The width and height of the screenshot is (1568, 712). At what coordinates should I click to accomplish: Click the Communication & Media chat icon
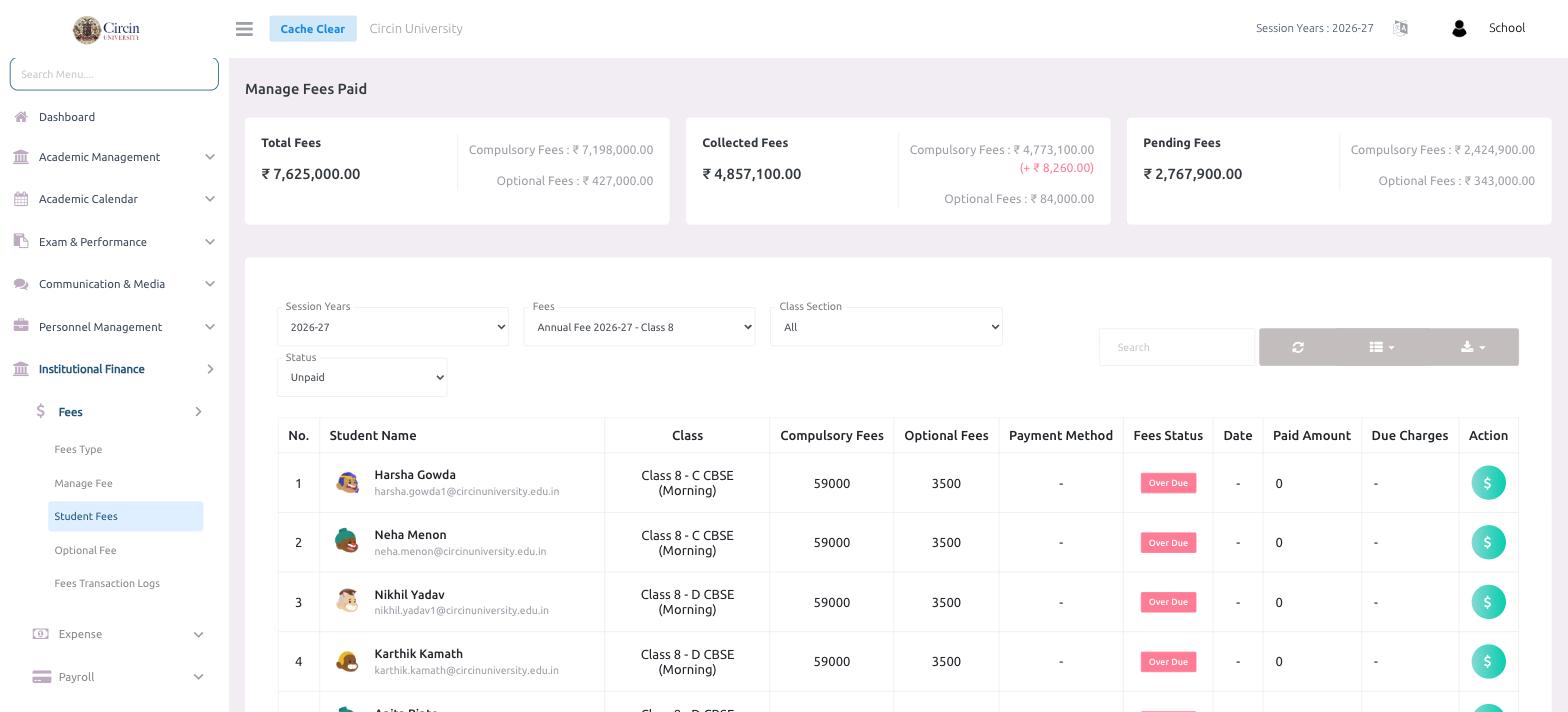[x=21, y=284]
